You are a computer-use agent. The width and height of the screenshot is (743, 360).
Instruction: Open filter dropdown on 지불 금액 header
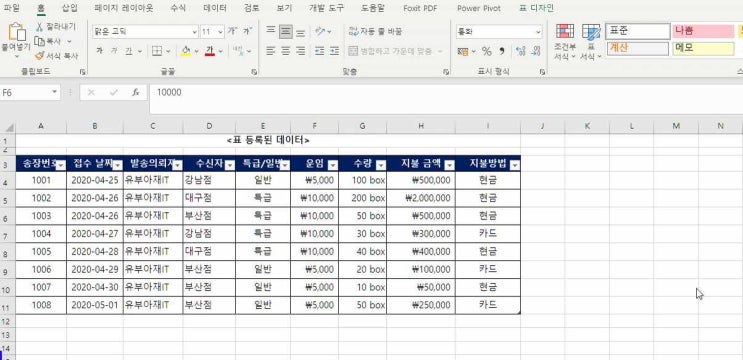point(449,164)
